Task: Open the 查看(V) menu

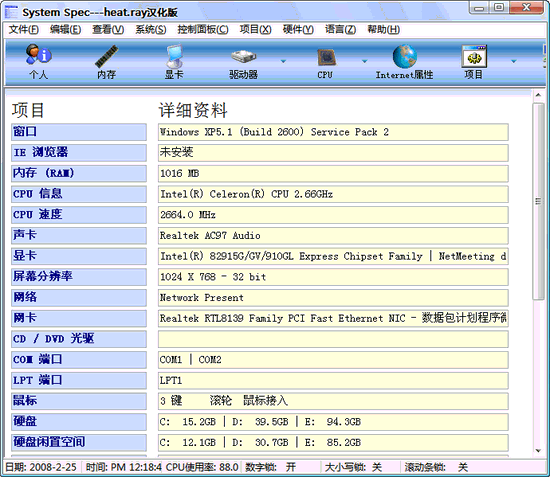Action: pyautogui.click(x=108, y=29)
